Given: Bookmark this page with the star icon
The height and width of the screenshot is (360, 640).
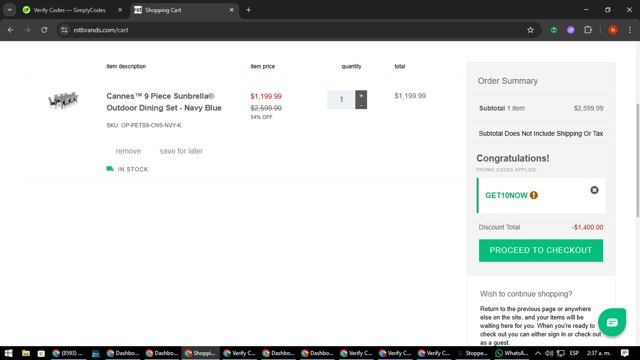Looking at the screenshot, I should tap(530, 30).
